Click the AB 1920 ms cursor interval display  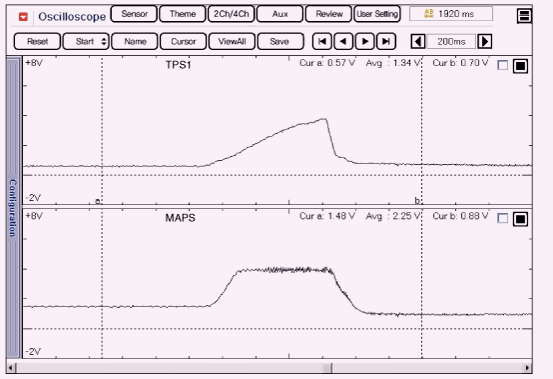tap(451, 14)
